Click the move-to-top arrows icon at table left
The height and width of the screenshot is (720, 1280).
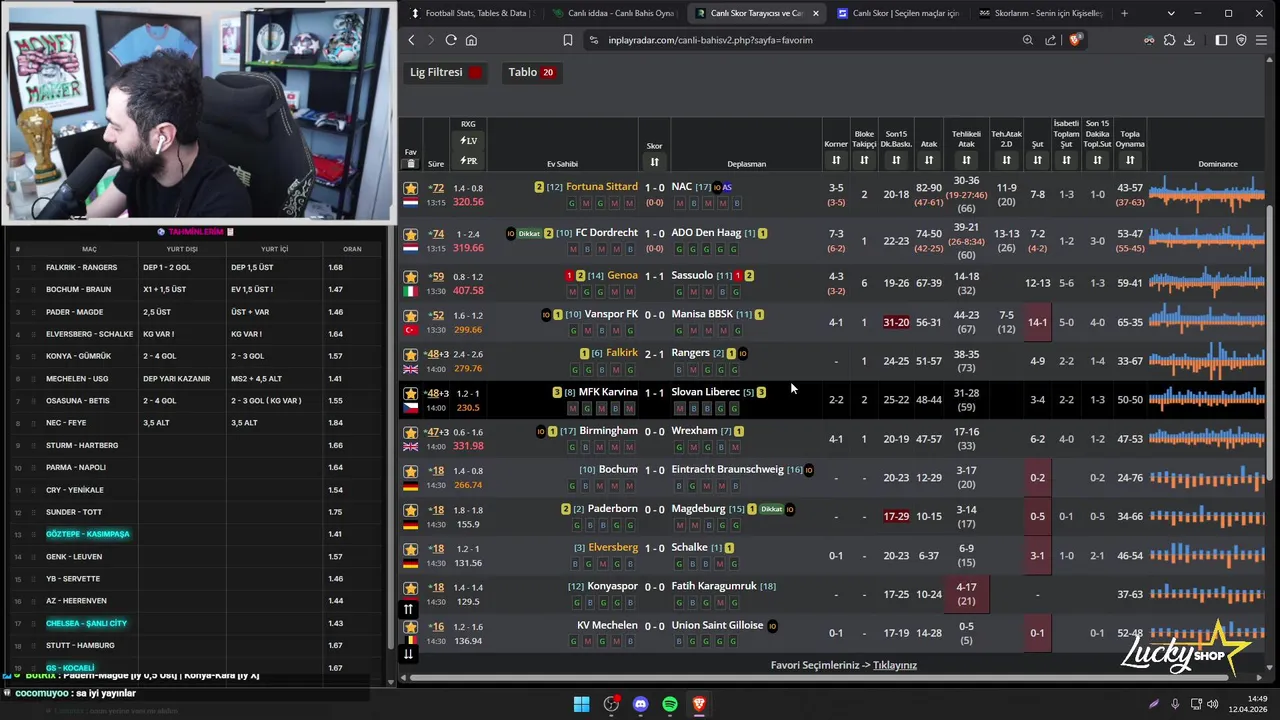(408, 608)
